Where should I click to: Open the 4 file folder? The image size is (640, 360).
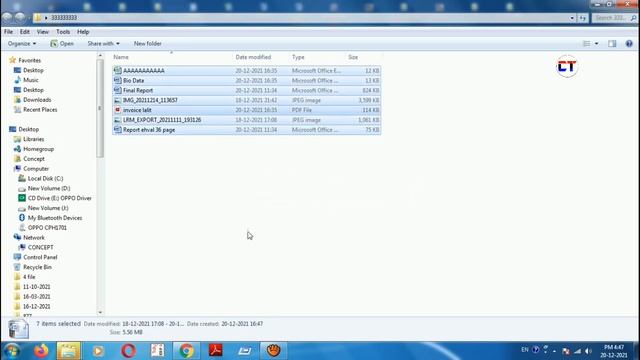pos(29,277)
